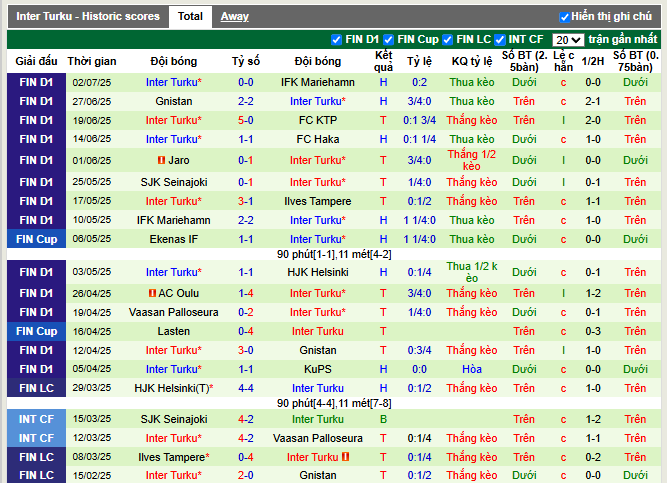Open KuPS team link

pyautogui.click(x=318, y=369)
